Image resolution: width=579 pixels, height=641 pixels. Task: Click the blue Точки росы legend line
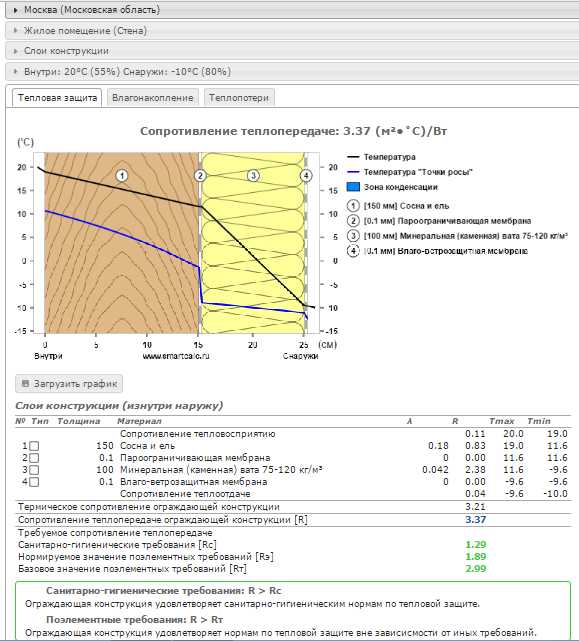[x=353, y=172]
